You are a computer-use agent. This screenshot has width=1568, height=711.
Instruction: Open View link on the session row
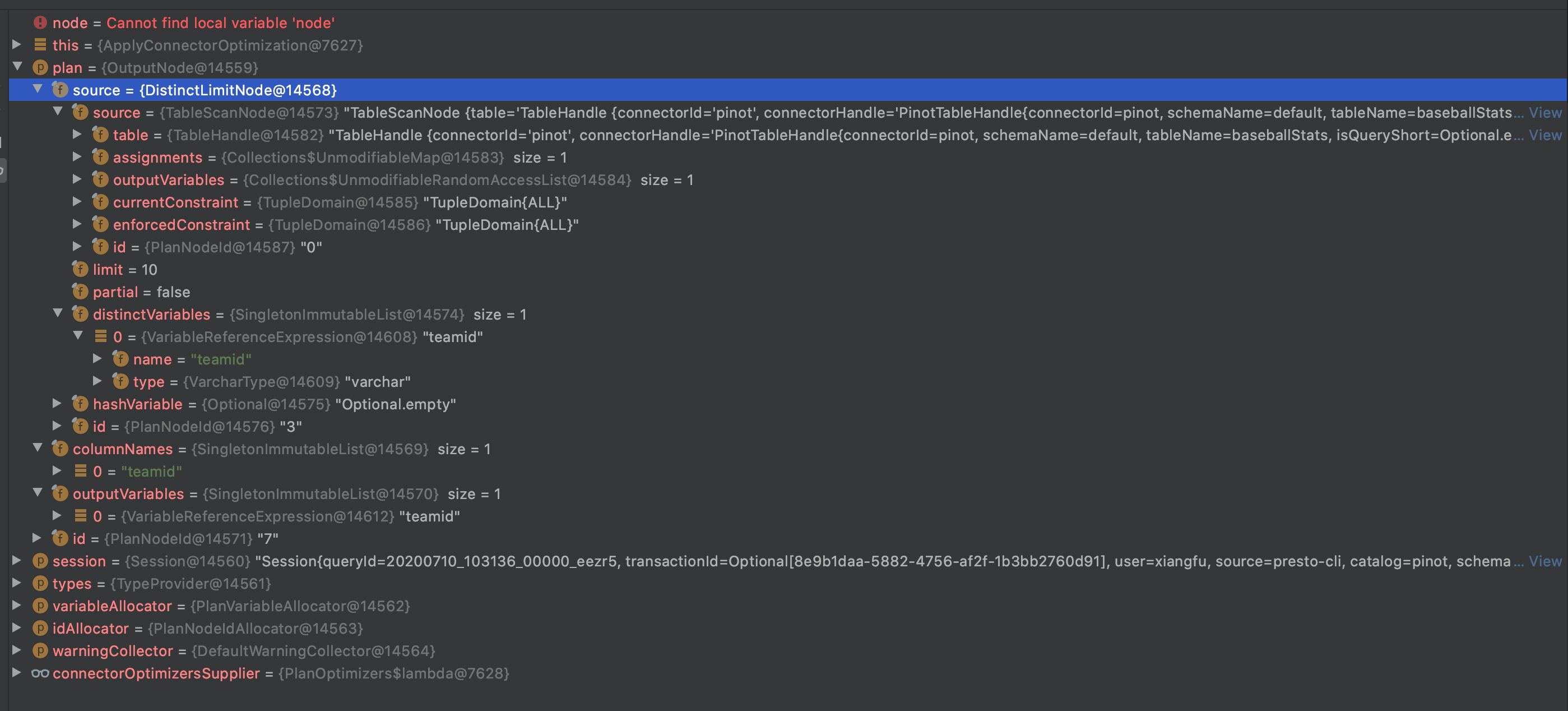[x=1545, y=561]
